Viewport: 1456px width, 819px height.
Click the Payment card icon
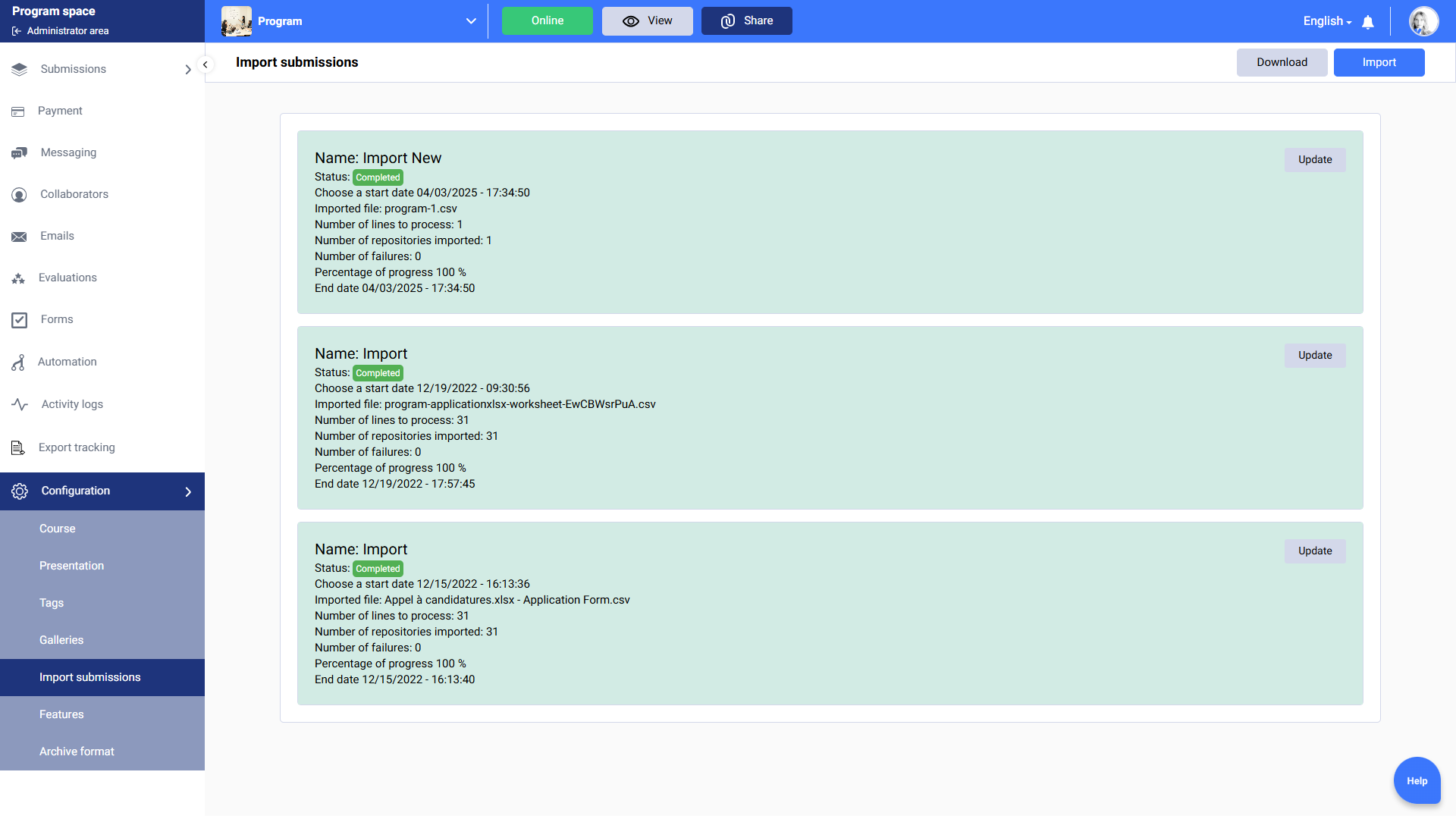click(18, 111)
